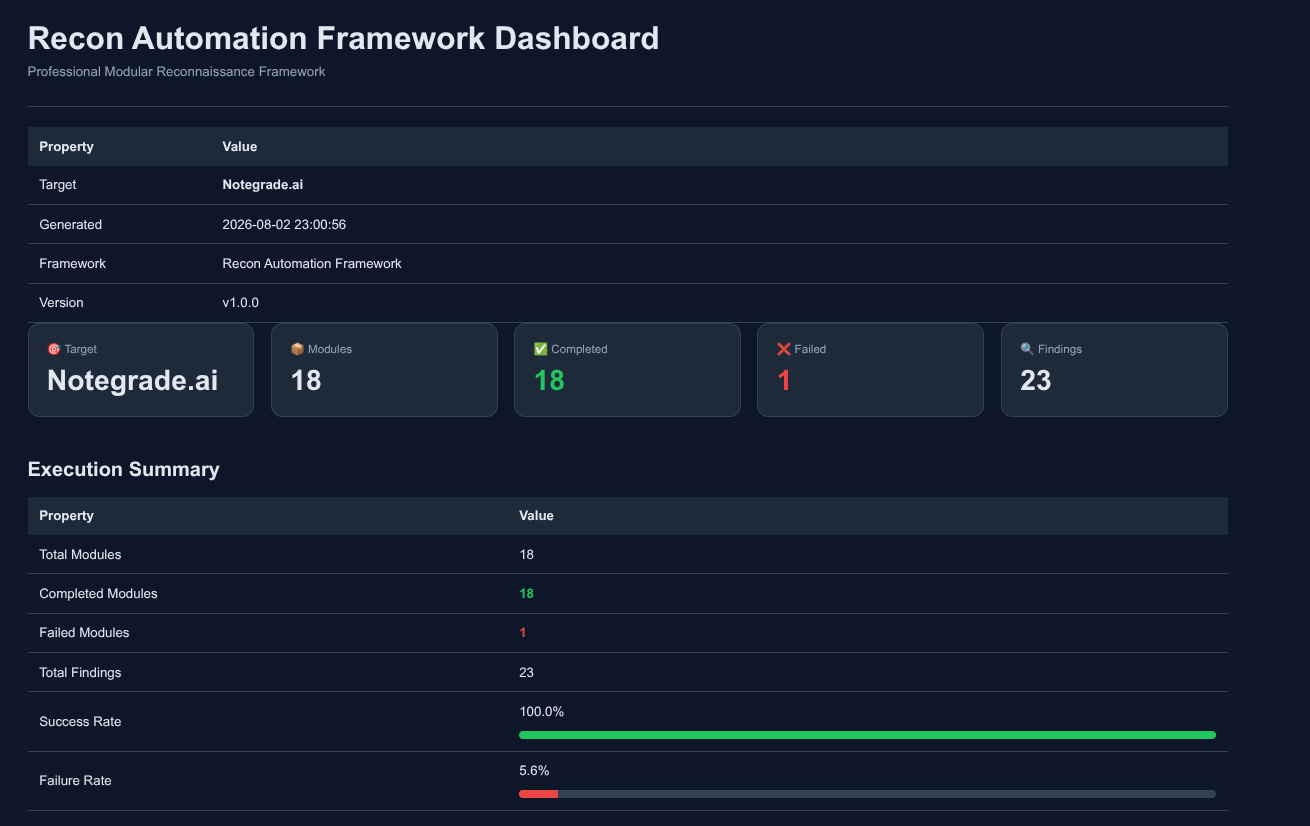The image size is (1310, 826).
Task: Click the package box Modules icon
Action: (x=297, y=349)
